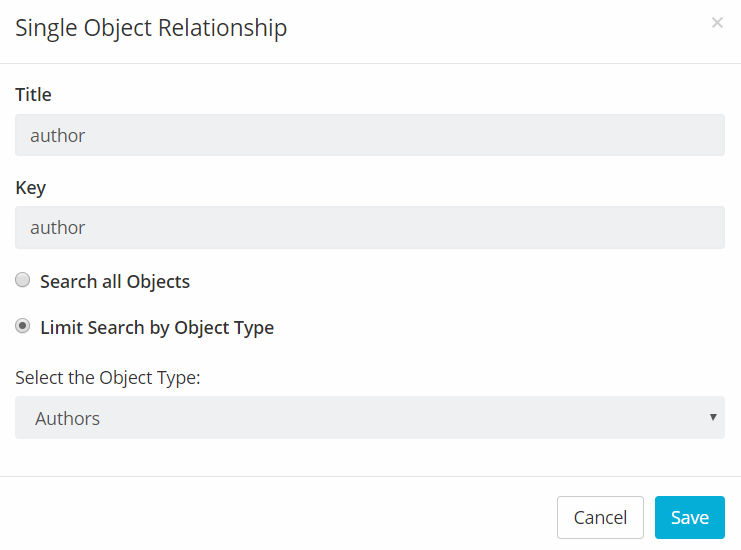Click the selected "Authors" option text

[x=68, y=419]
